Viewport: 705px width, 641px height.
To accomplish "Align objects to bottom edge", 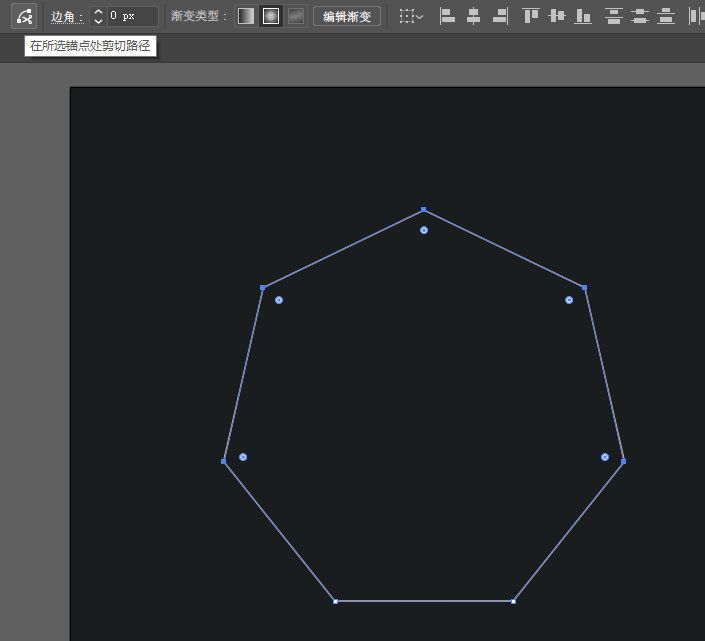I will coord(583,17).
